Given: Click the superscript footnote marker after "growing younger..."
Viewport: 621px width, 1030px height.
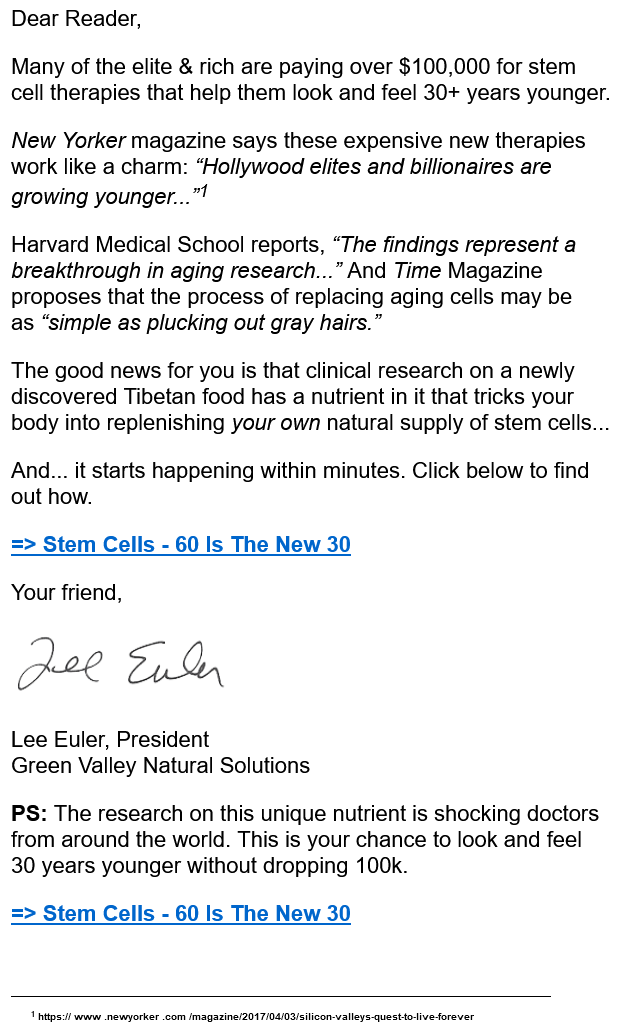Looking at the screenshot, I should (203, 190).
